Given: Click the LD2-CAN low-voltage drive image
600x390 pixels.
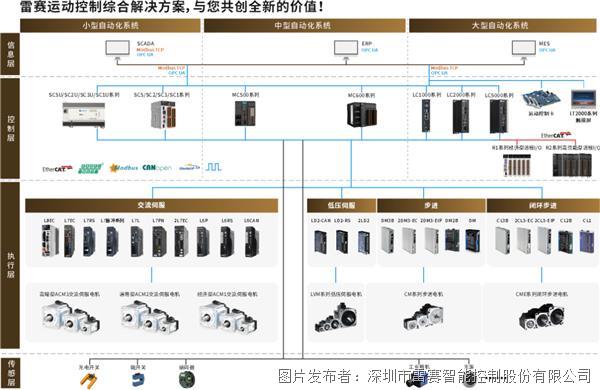Looking at the screenshot, I should tap(320, 242).
